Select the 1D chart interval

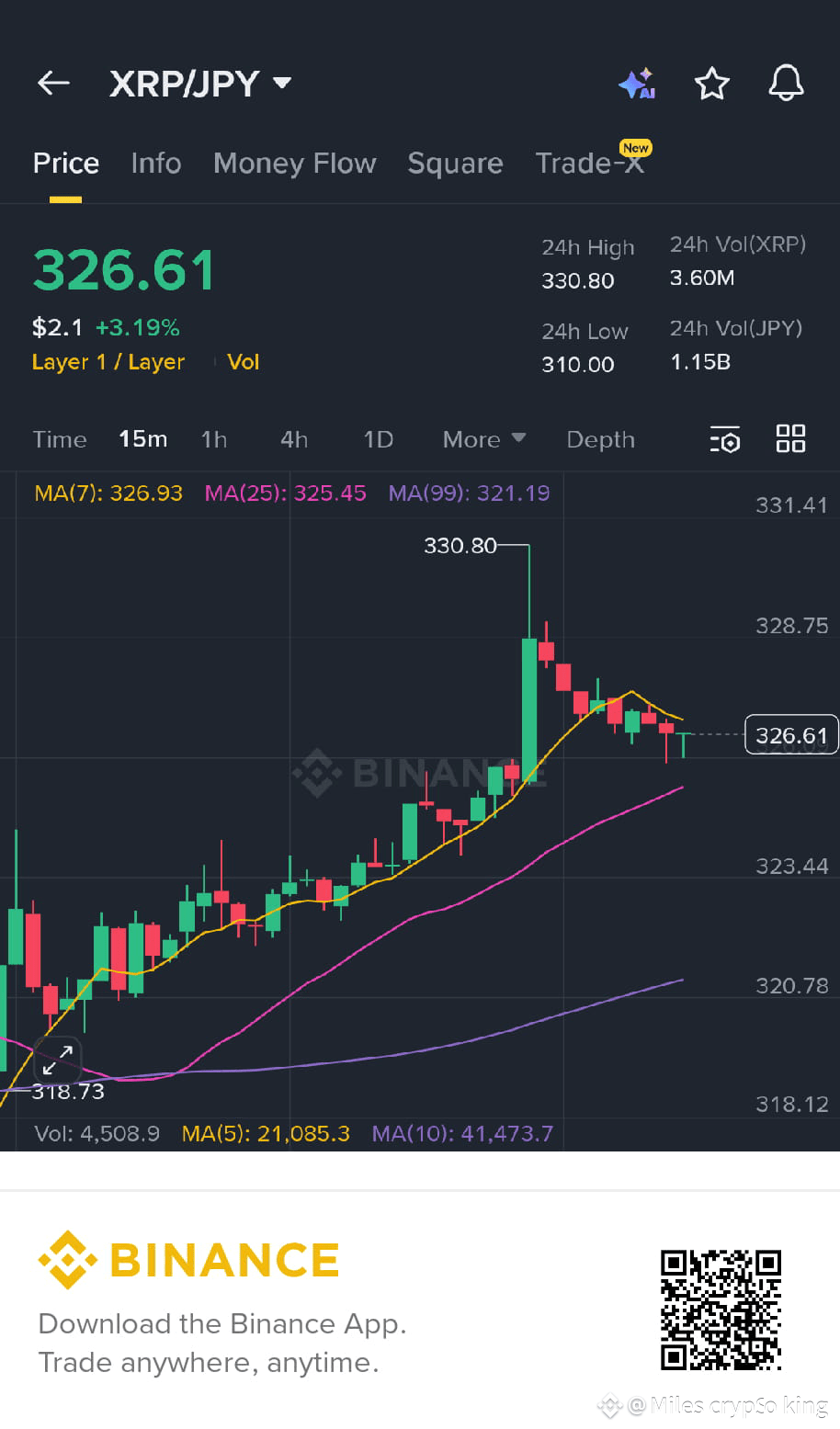point(378,439)
